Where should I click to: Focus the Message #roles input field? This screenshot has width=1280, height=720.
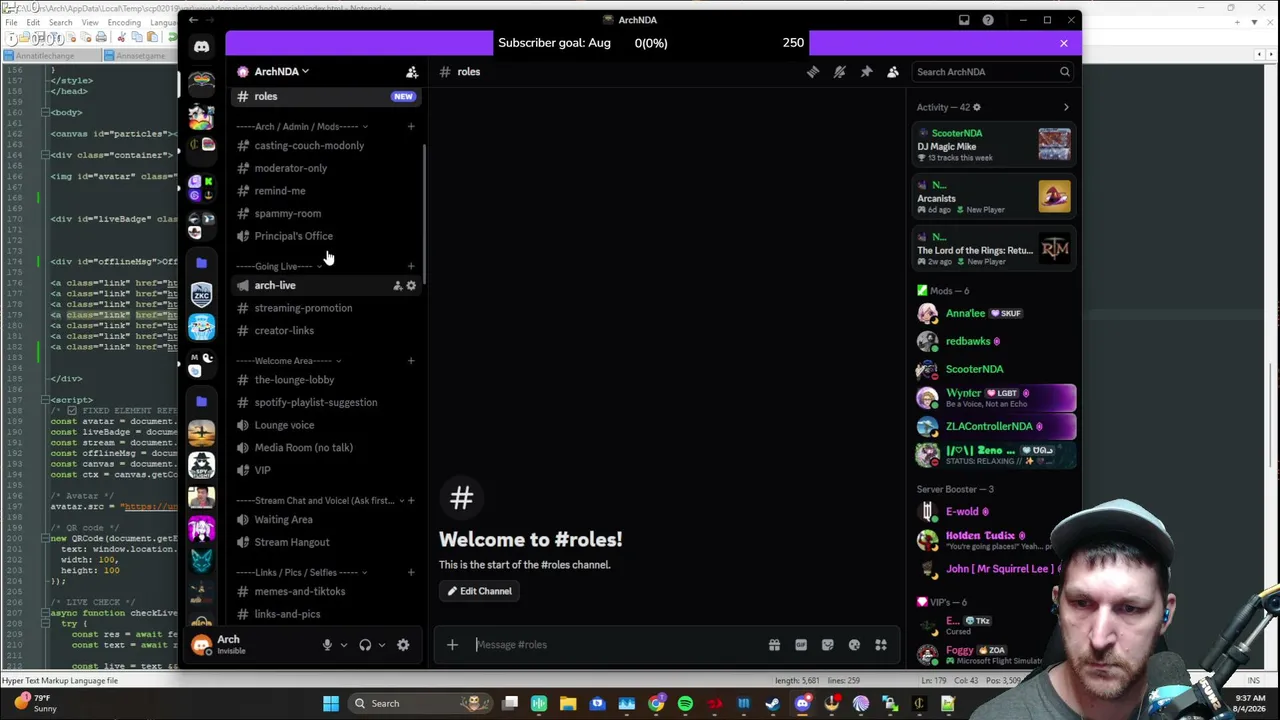615,645
